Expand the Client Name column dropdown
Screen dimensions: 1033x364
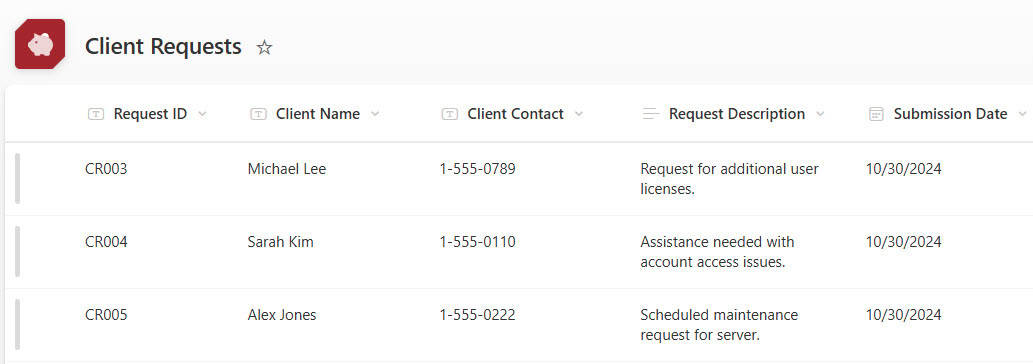click(x=375, y=115)
